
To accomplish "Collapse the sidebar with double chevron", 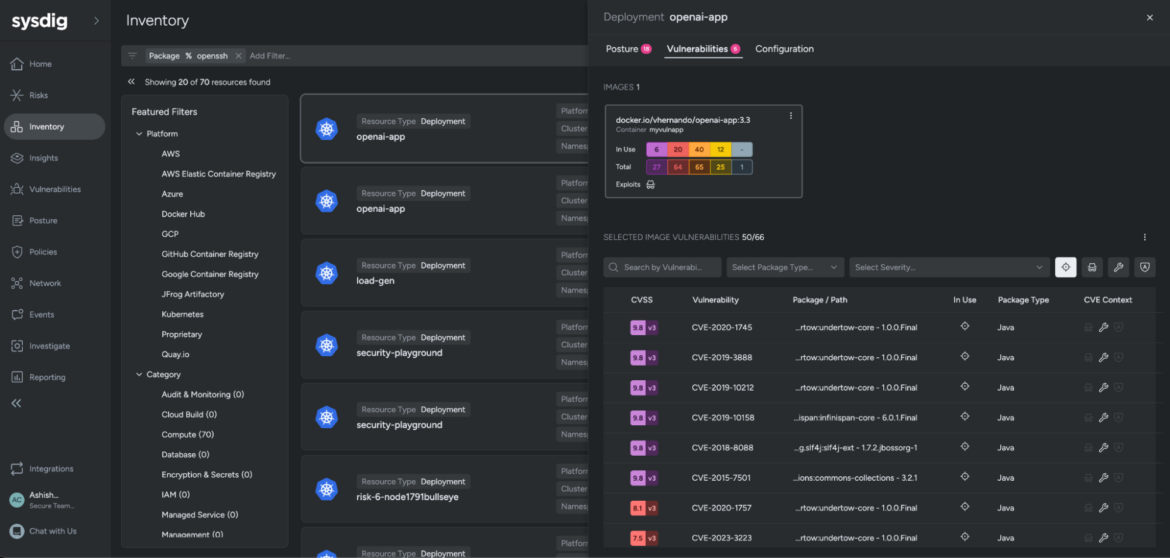I will click(16, 403).
